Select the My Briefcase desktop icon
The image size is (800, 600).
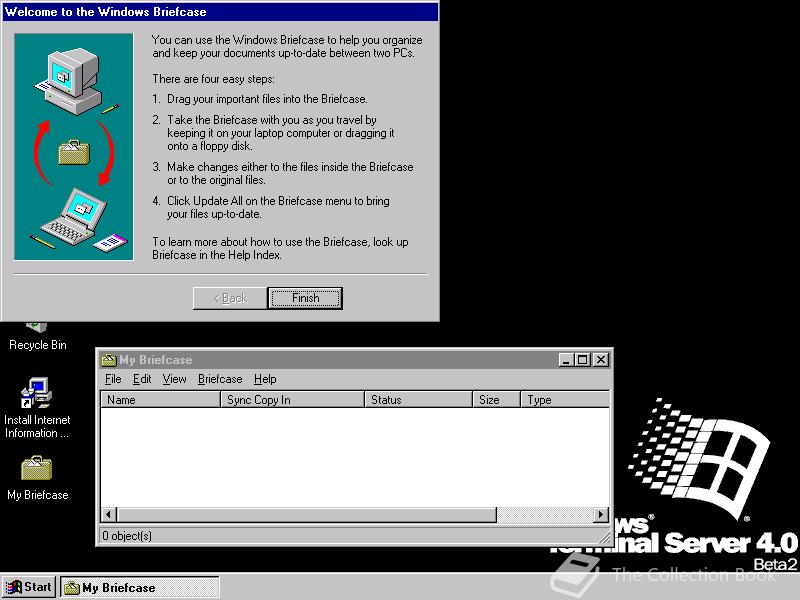pos(37,477)
